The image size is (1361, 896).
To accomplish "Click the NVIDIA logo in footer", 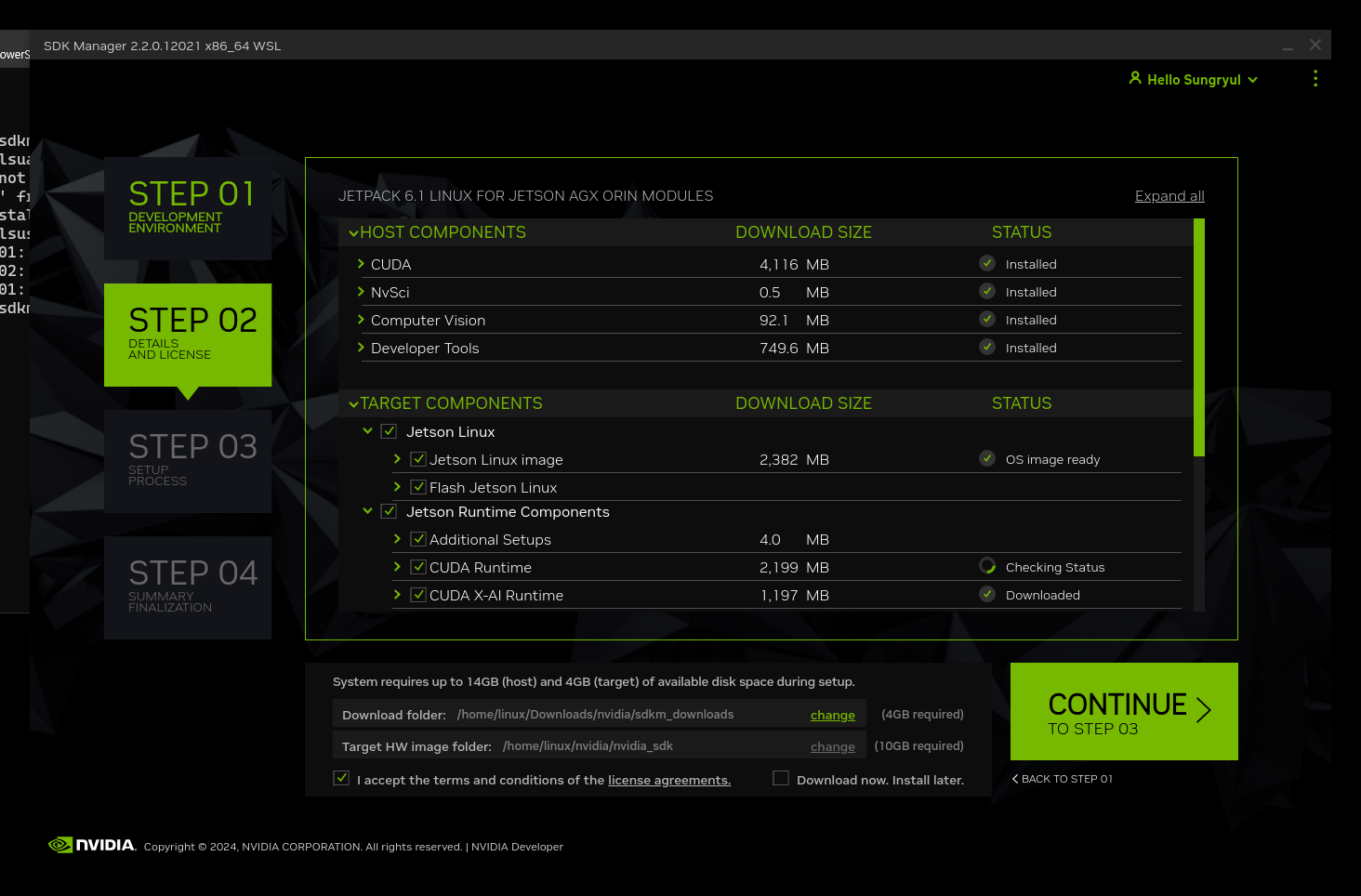I will (92, 845).
